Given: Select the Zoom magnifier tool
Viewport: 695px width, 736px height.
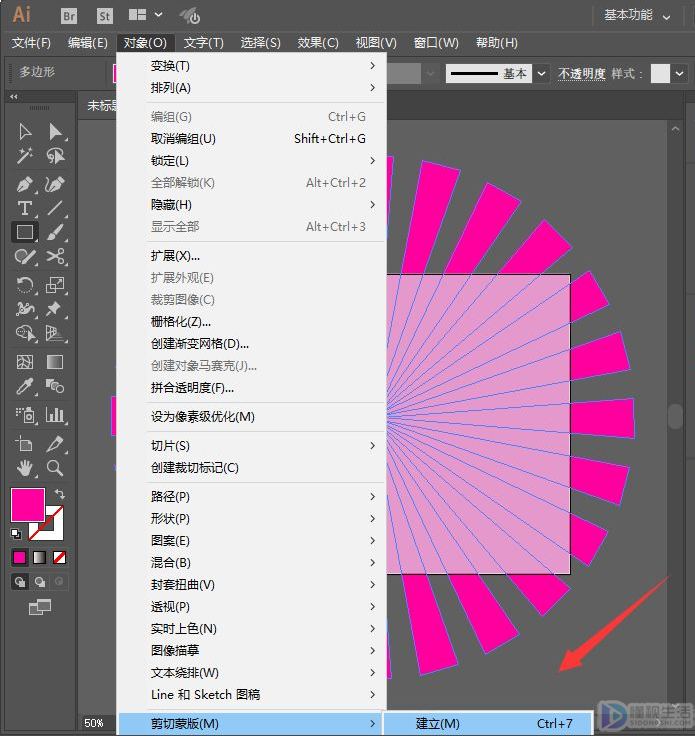Looking at the screenshot, I should coord(55,468).
